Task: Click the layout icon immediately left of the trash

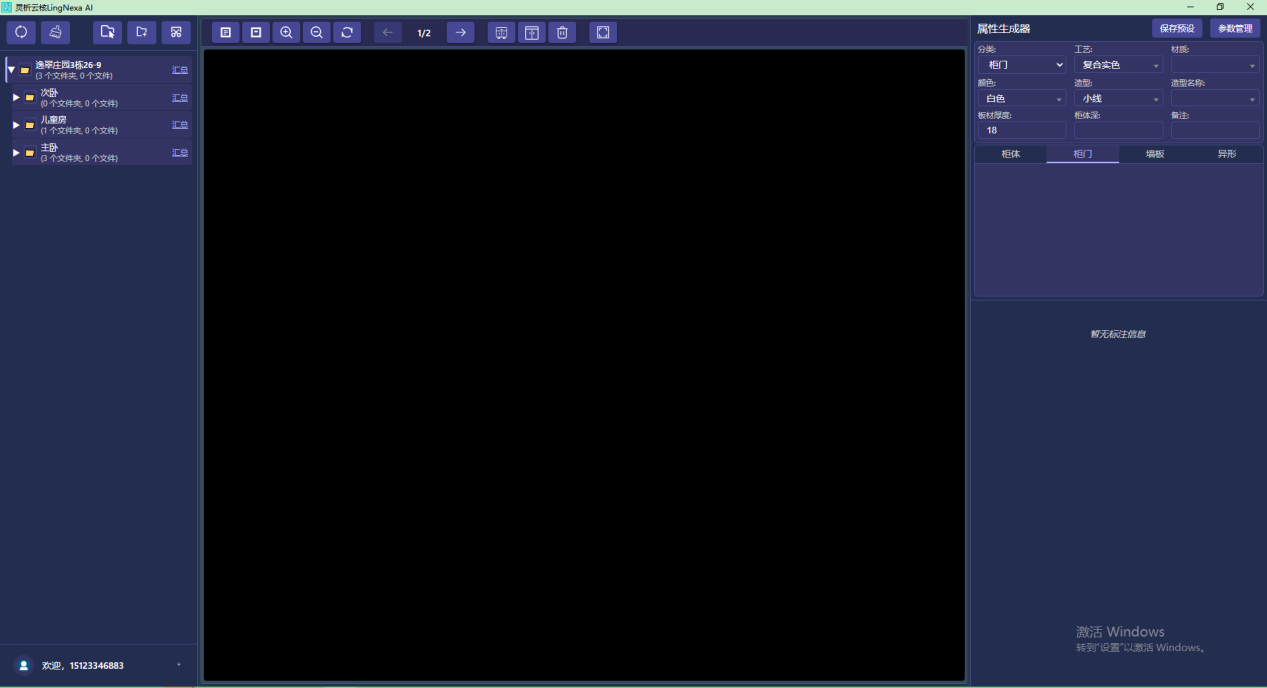Action: point(531,33)
